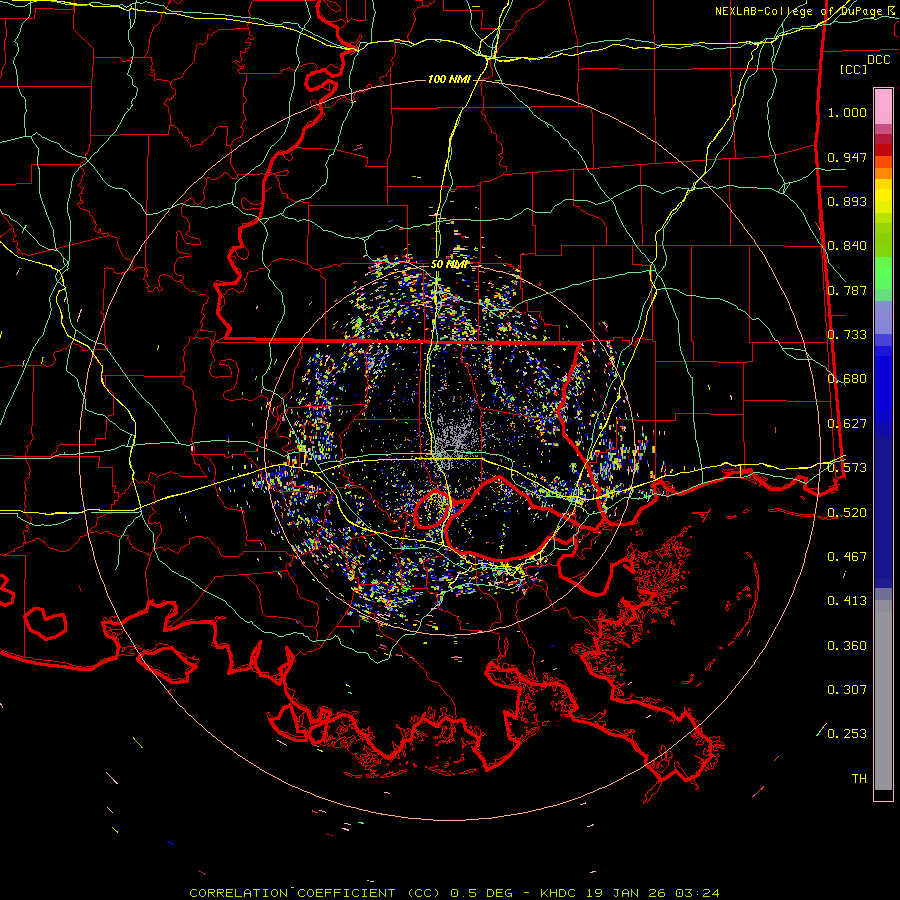Screen dimensions: 900x900
Task: Pick the pink band at the color scale top
Action: [x=883, y=107]
